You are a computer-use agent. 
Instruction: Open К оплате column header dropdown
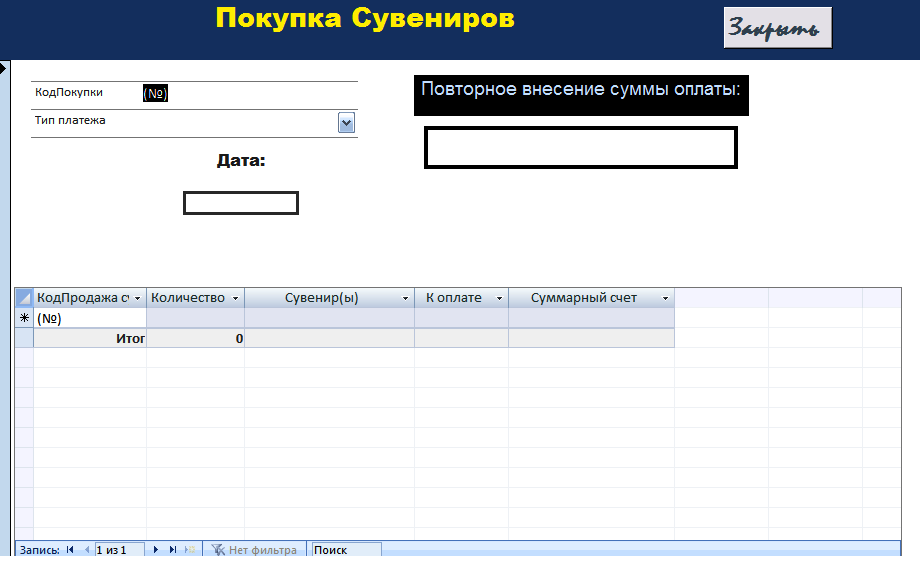pos(499,298)
